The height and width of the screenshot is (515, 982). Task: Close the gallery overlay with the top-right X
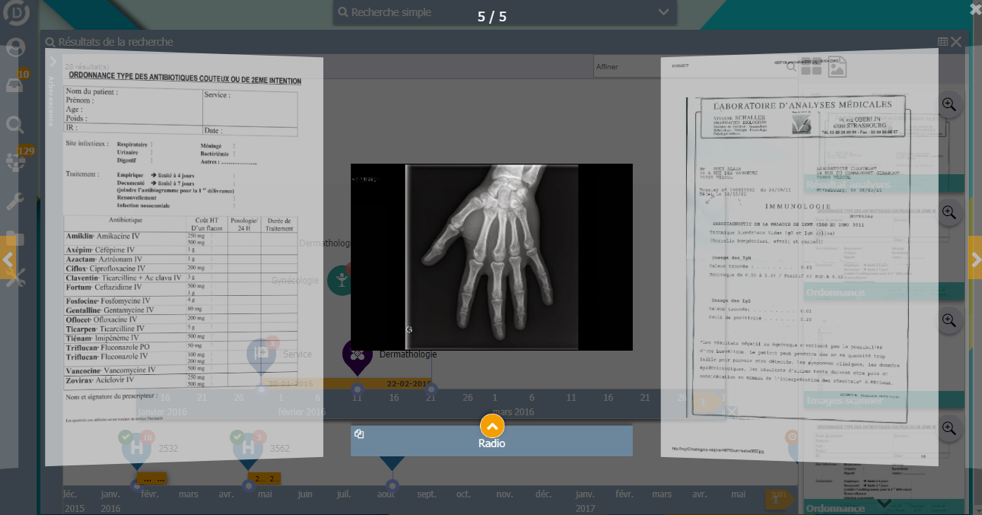(976, 8)
